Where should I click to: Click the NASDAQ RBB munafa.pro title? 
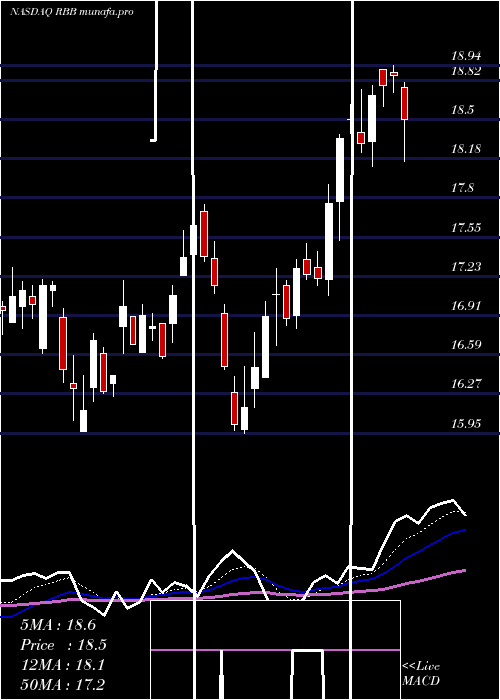point(71,12)
